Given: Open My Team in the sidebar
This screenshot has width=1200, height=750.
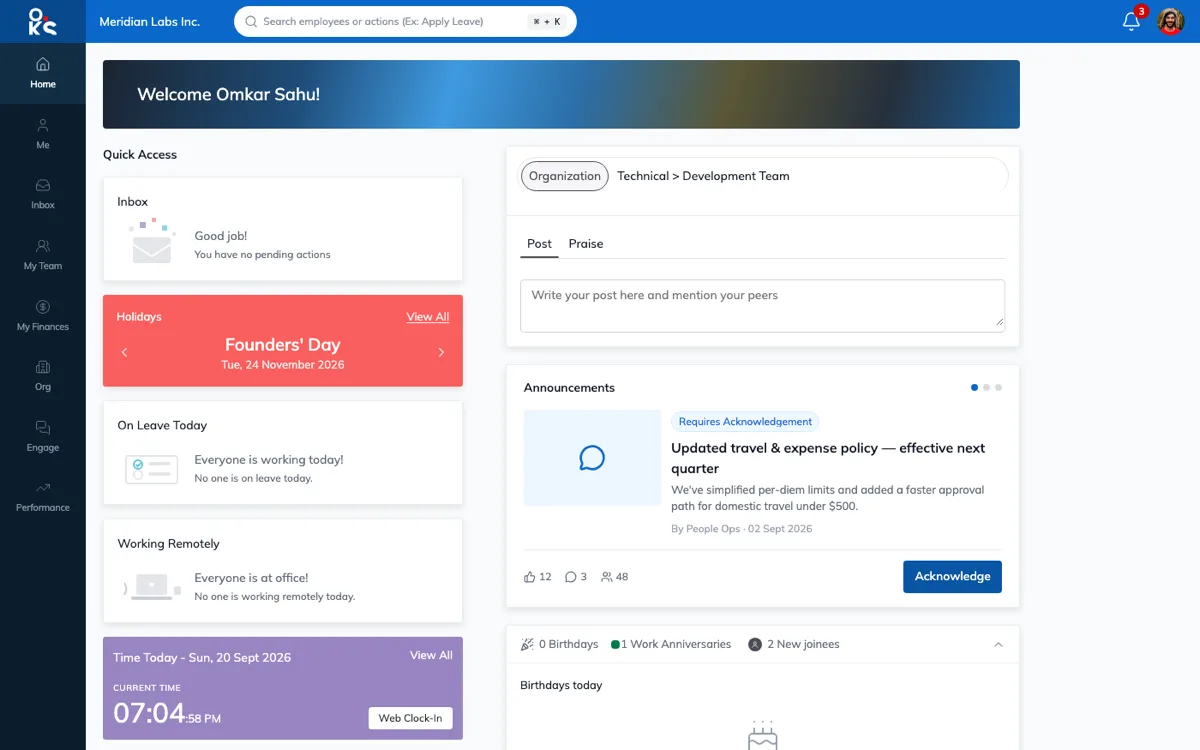Looking at the screenshot, I should pyautogui.click(x=42, y=255).
